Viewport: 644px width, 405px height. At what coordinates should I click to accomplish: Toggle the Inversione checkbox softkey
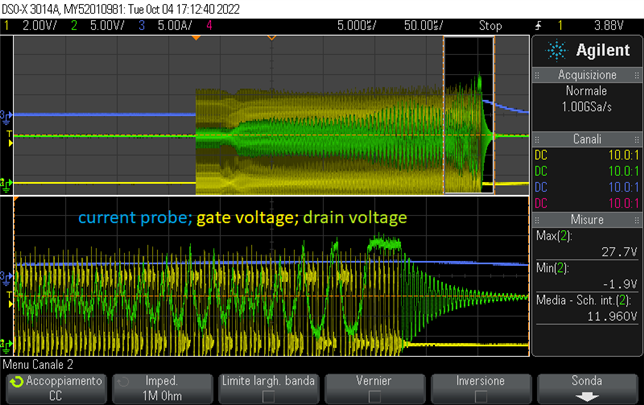click(481, 396)
